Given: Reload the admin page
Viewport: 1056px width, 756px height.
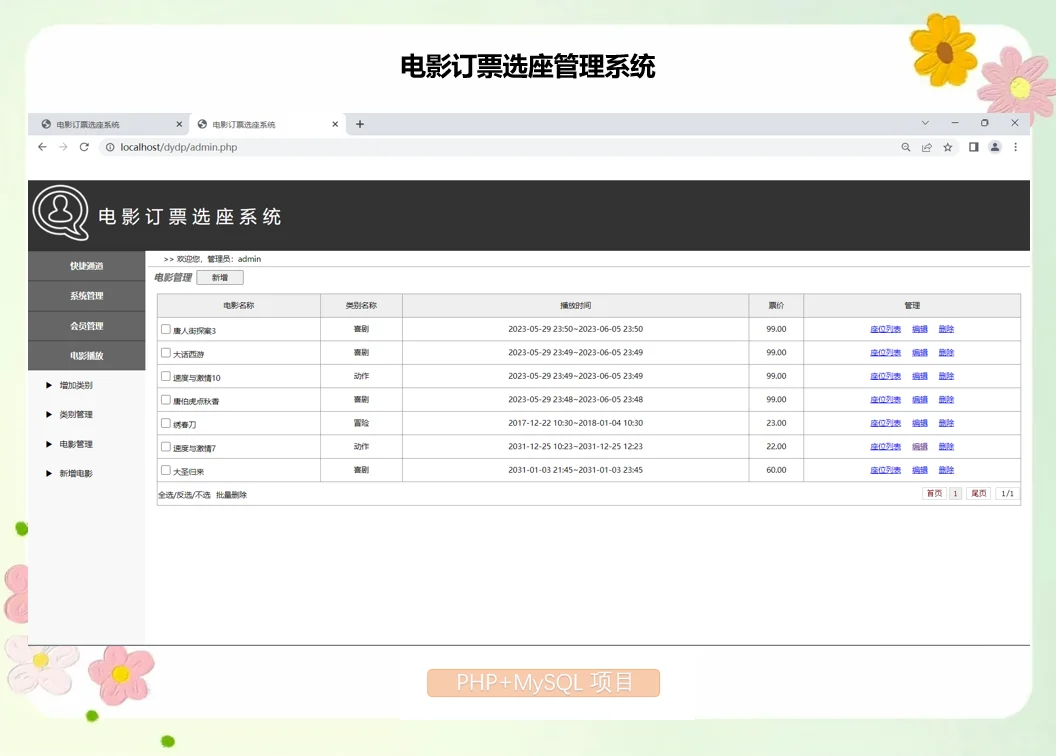Looking at the screenshot, I should coord(83,146).
